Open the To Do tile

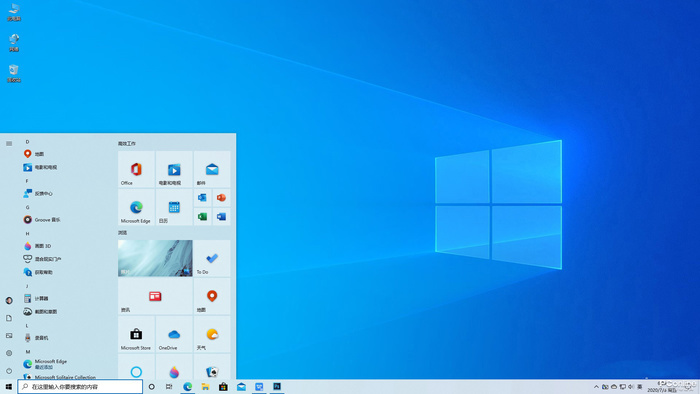pyautogui.click(x=212, y=258)
